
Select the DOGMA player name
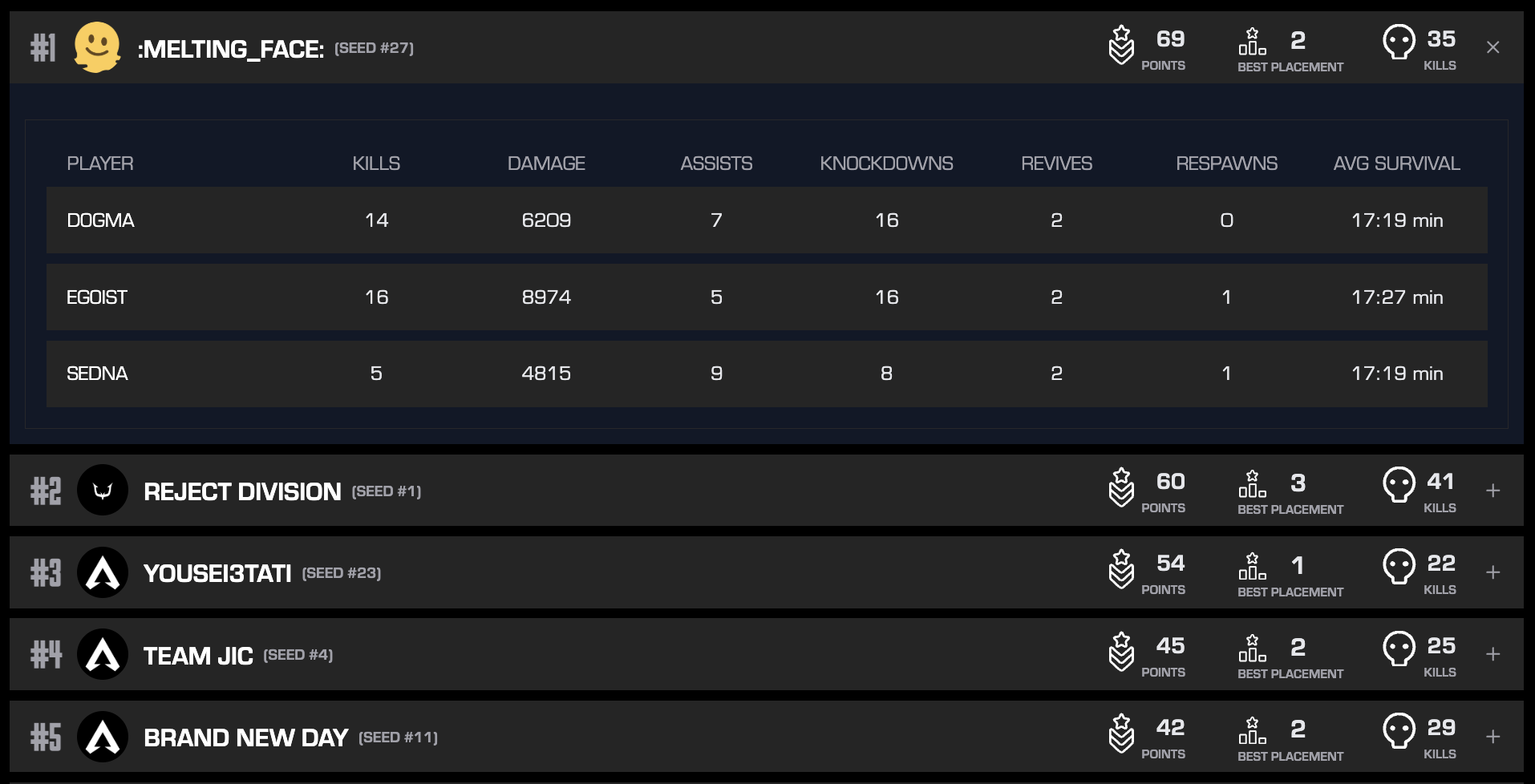100,220
